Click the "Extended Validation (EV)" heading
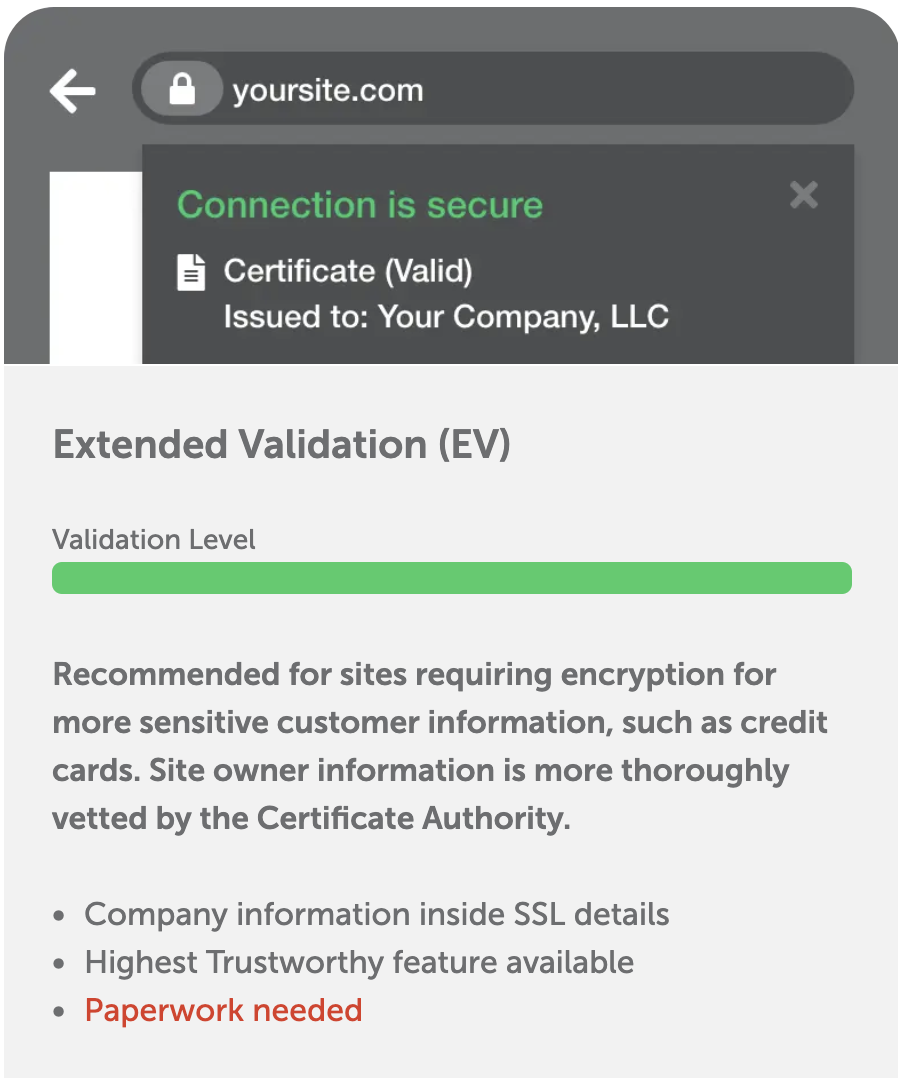The image size is (898, 1078). (x=281, y=445)
